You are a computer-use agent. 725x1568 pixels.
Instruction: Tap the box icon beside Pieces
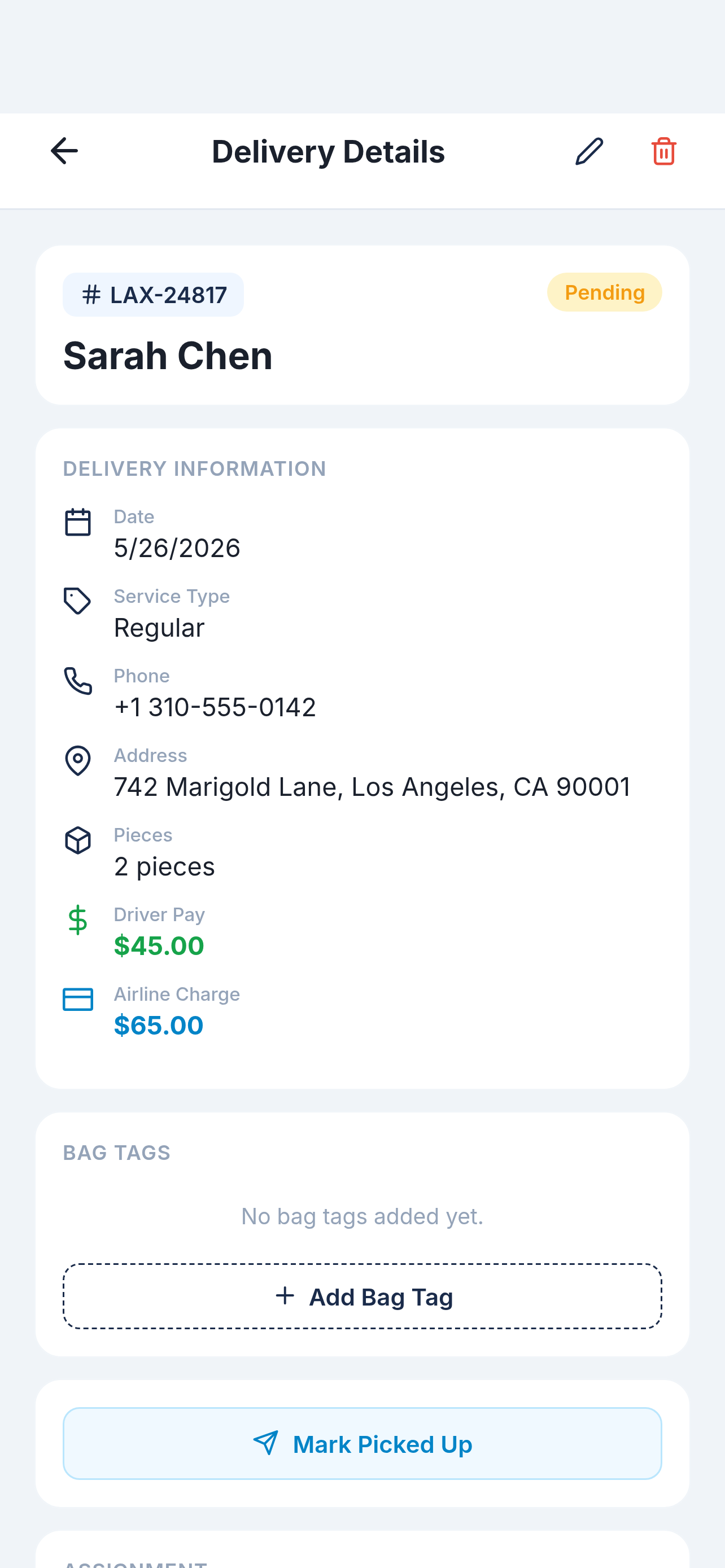(x=78, y=840)
